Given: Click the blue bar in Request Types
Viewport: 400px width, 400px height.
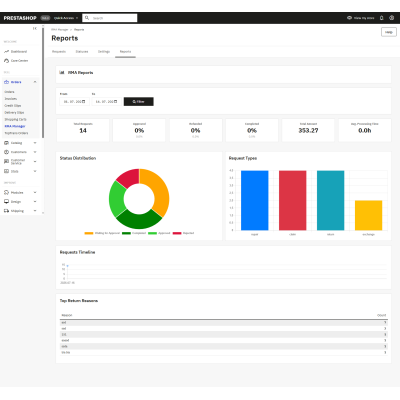Looking at the screenshot, I should click(255, 200).
